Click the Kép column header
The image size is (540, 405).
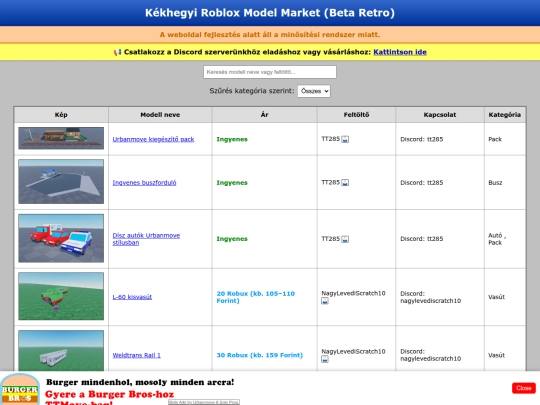[x=61, y=115]
